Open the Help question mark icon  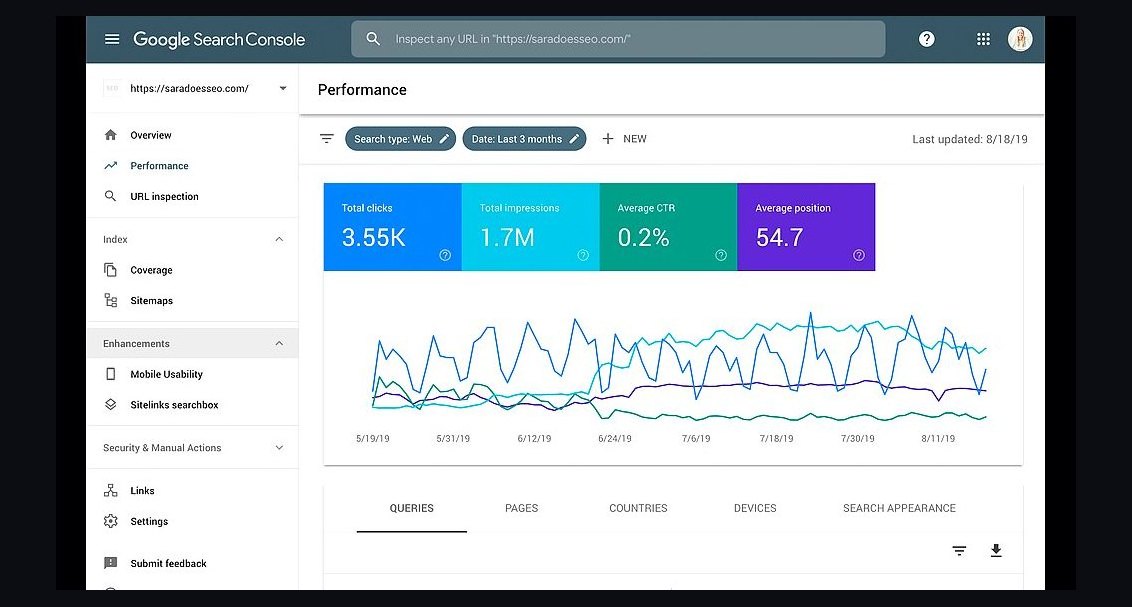(x=927, y=39)
